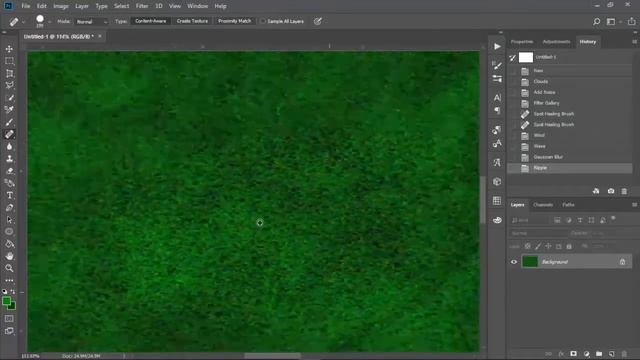The width and height of the screenshot is (640, 360).
Task: Hide the Background layer eye icon
Action: [514, 262]
